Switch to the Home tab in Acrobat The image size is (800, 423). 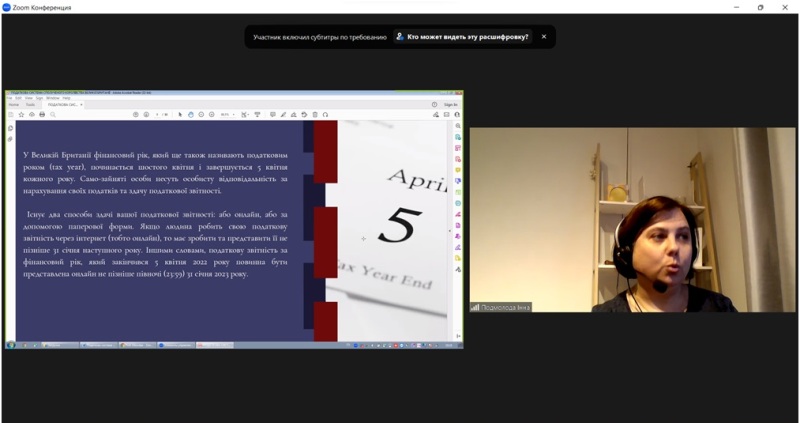point(15,104)
